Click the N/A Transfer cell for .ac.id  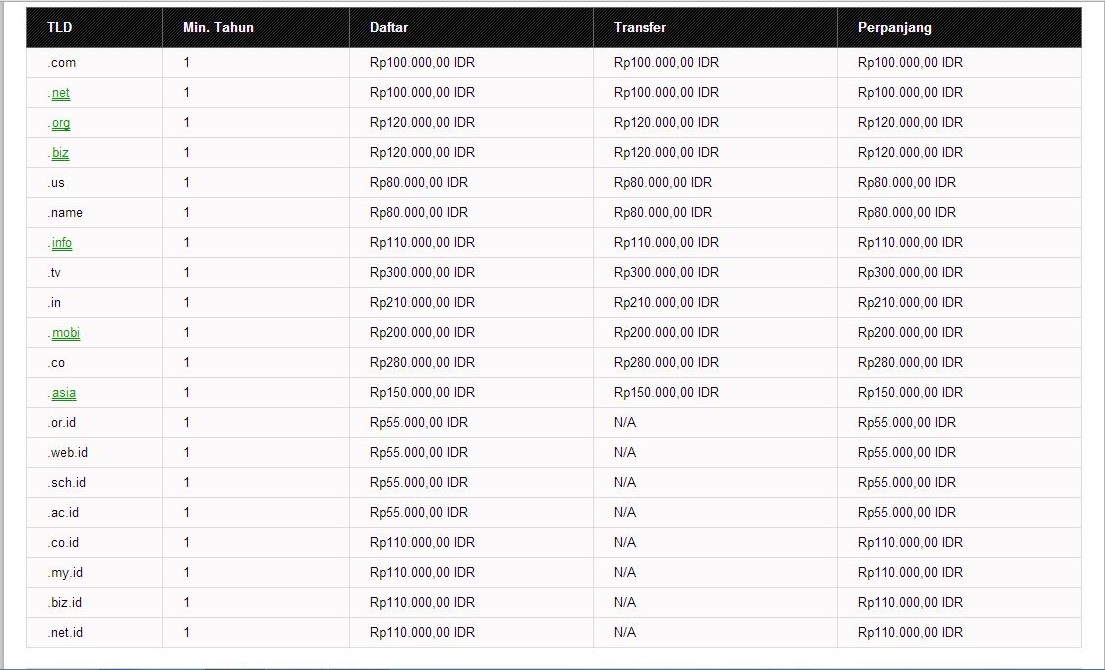tap(624, 513)
